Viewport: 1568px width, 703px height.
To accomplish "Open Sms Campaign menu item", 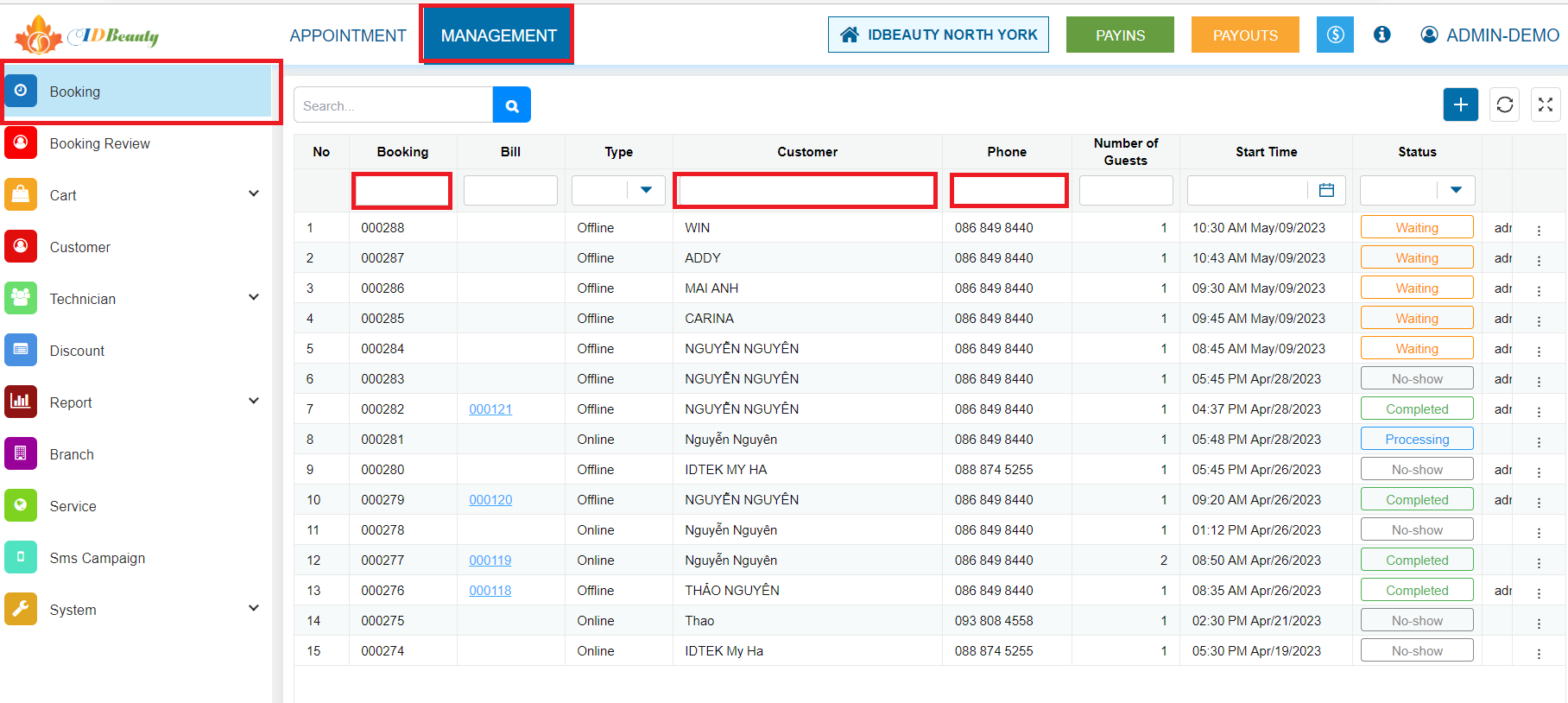I will point(98,558).
